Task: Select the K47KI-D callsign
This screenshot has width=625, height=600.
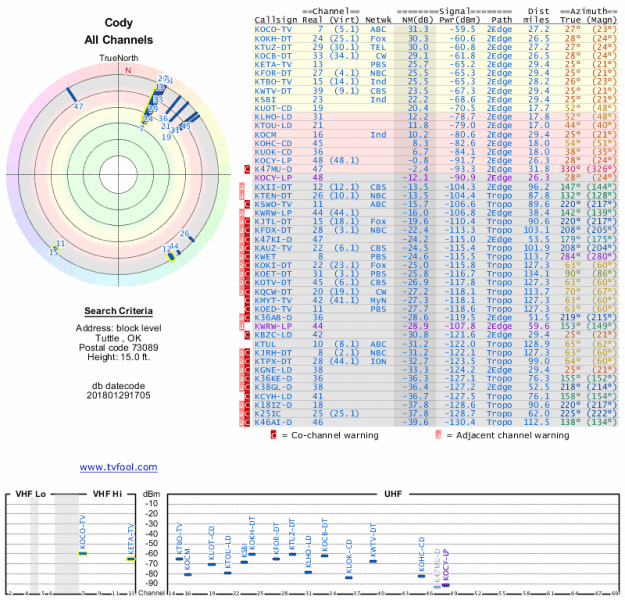Action: pyautogui.click(x=273, y=239)
